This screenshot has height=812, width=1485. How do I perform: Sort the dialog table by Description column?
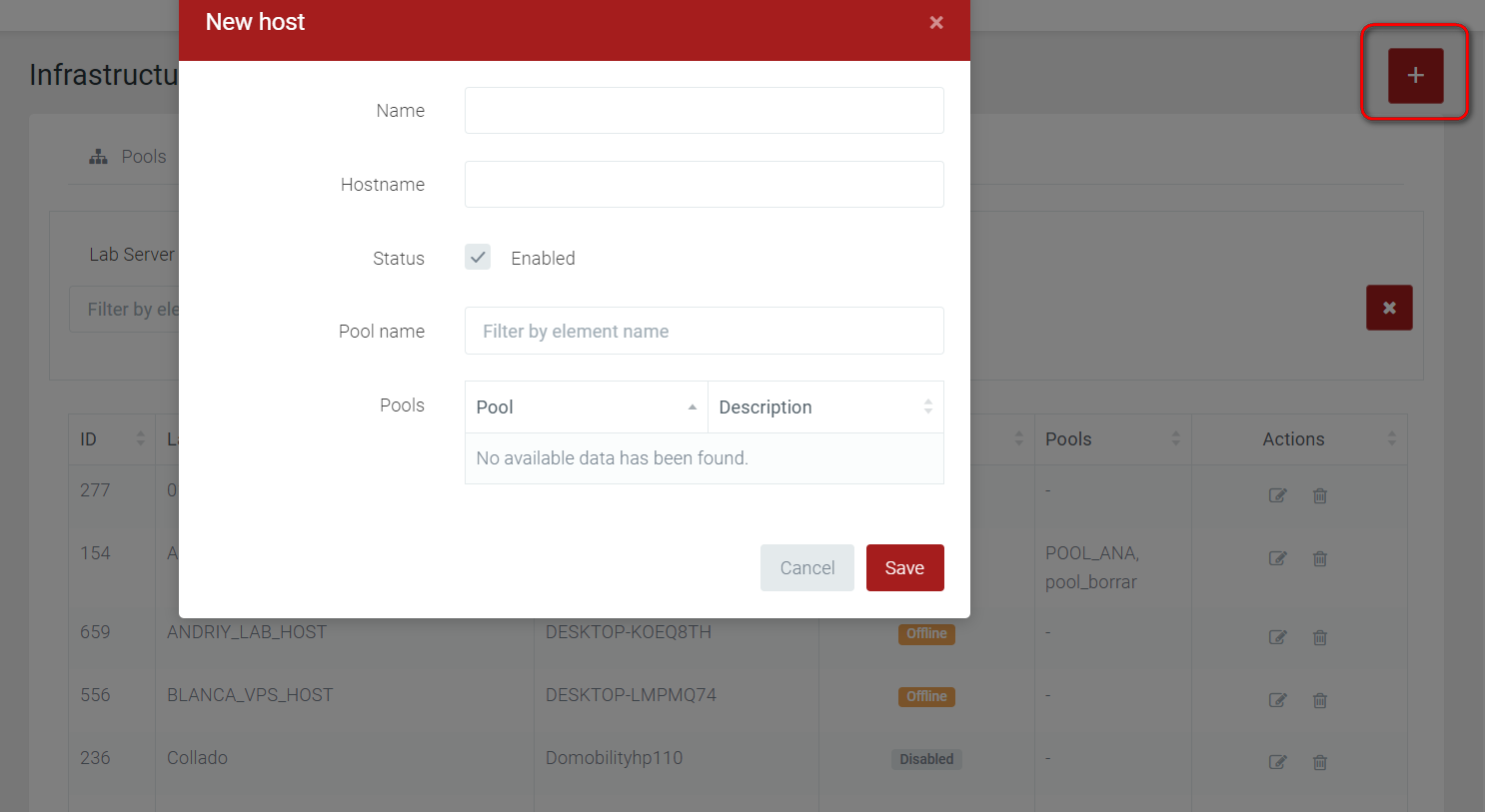(824, 407)
